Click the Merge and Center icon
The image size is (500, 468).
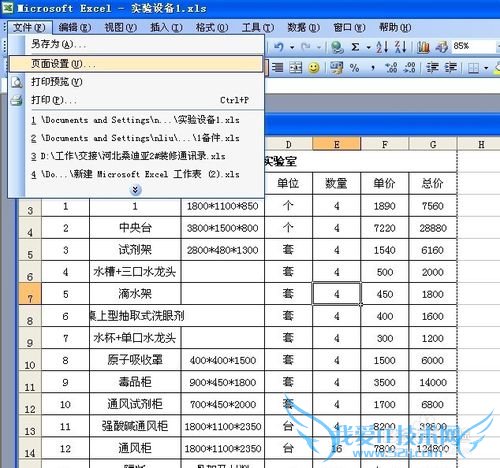(296, 68)
